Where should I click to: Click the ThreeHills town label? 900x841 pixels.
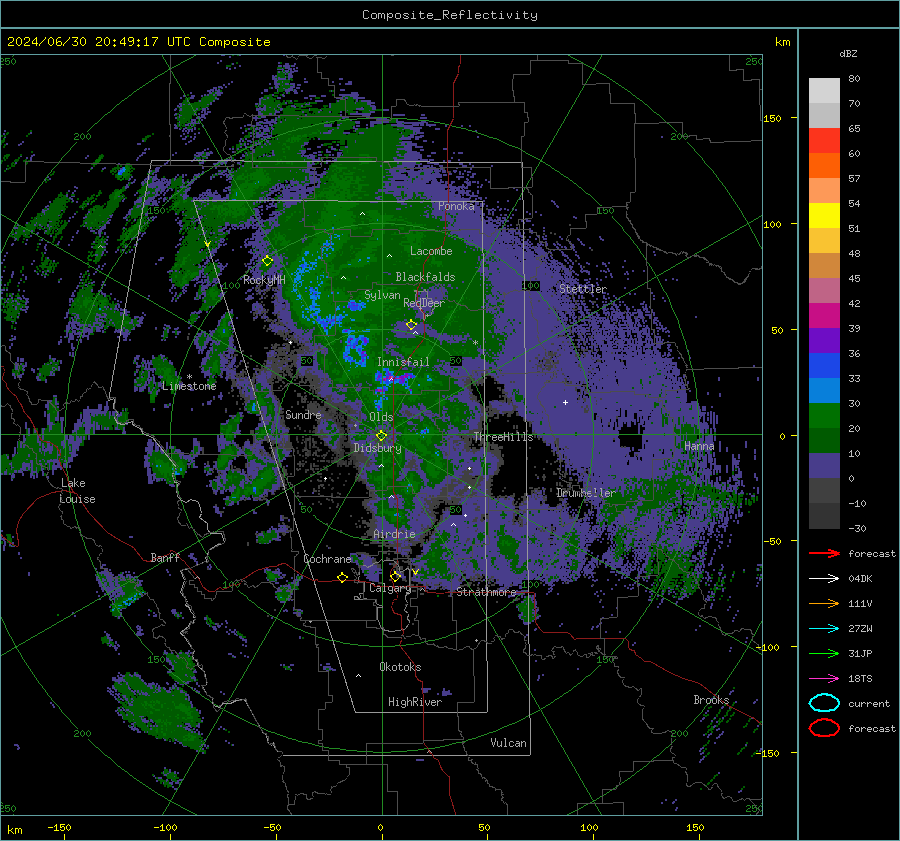(503, 437)
